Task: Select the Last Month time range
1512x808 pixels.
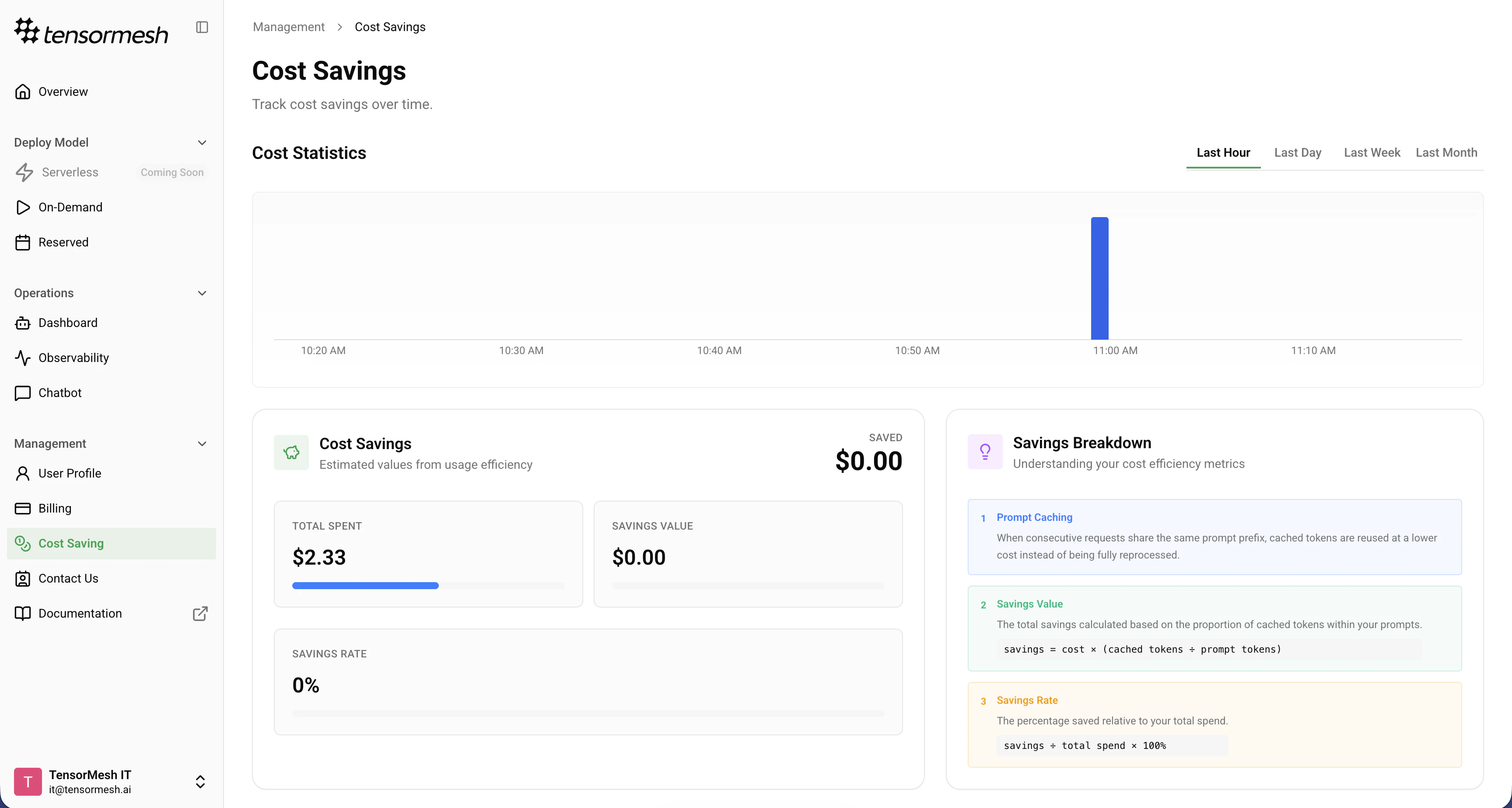Action: (1446, 153)
